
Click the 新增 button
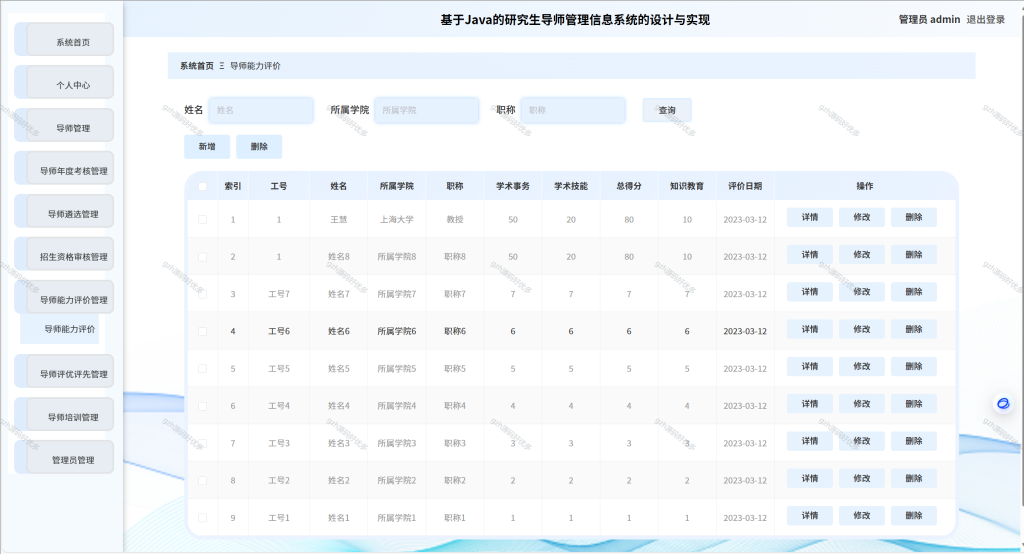tap(207, 146)
